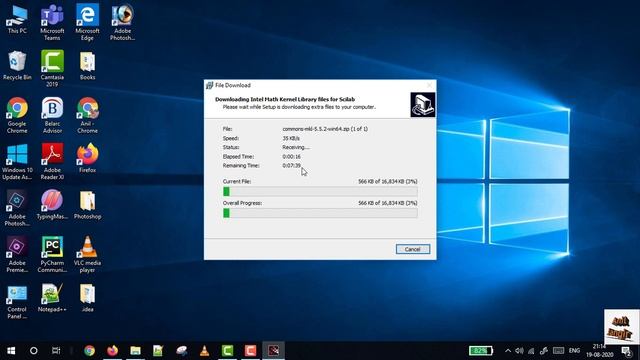Open the volume control in tray
This screenshot has width=640, height=360.
[519, 351]
